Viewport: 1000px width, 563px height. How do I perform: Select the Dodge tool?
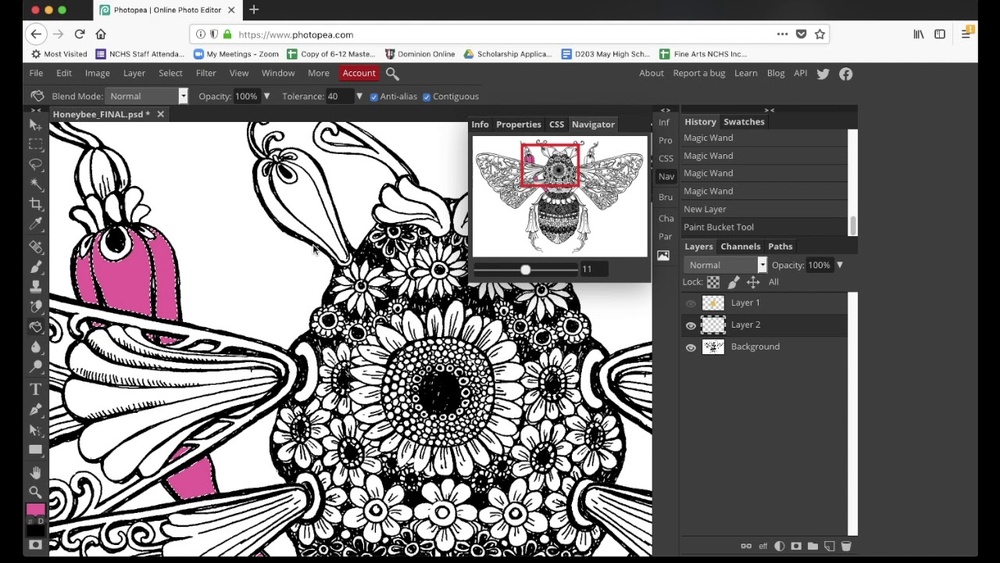tap(35, 367)
